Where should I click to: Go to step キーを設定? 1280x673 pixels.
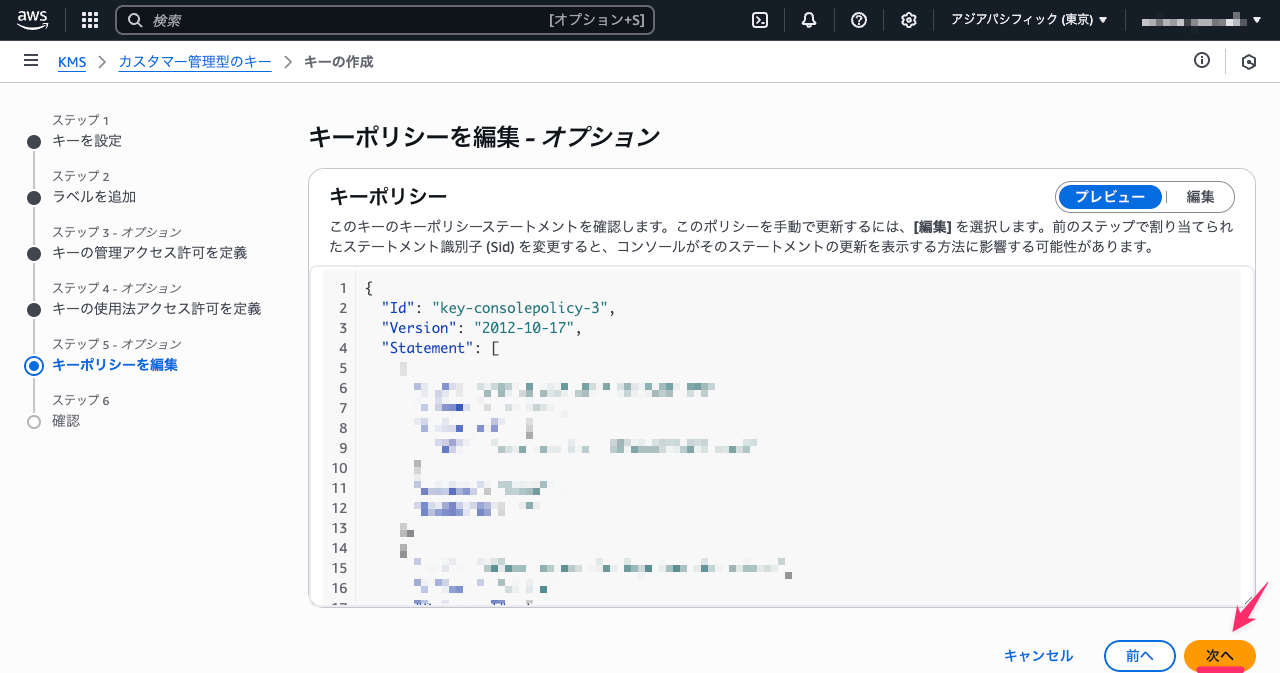(87, 141)
